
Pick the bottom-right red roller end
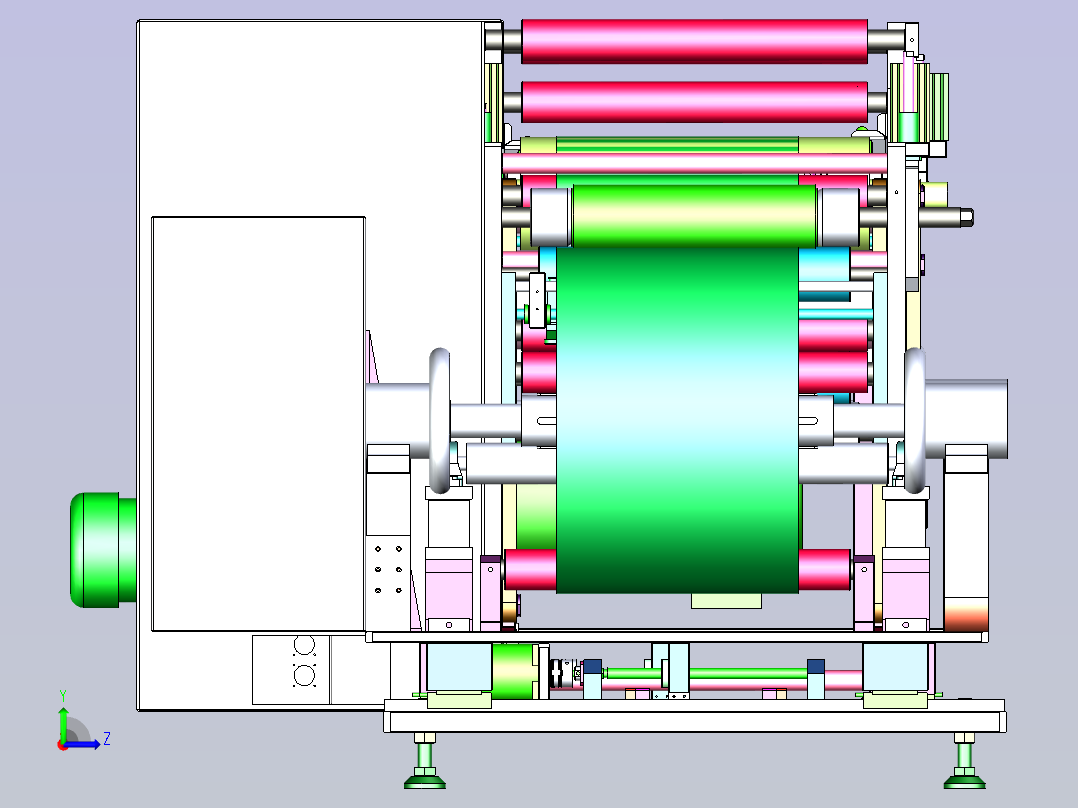click(x=825, y=569)
